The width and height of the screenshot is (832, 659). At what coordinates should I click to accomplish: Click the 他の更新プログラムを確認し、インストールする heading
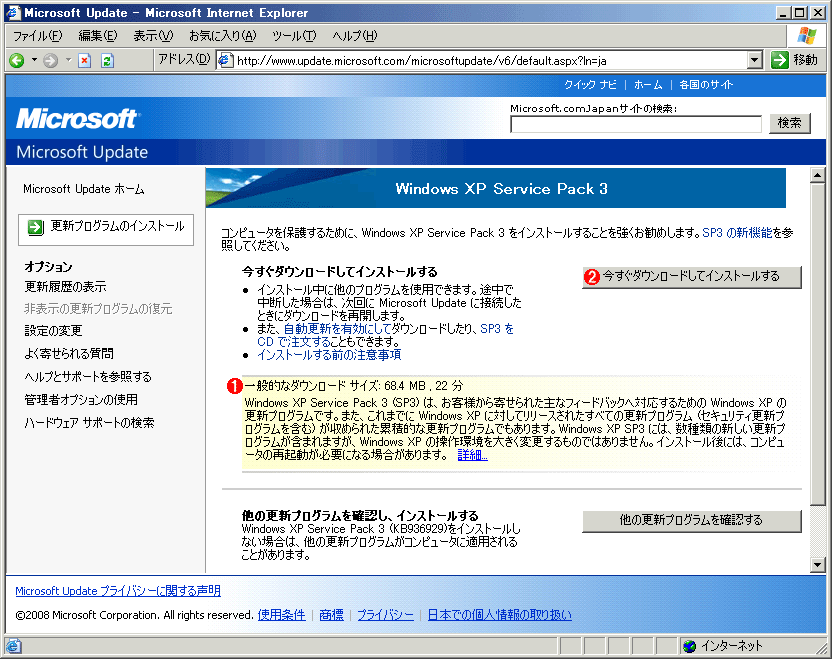point(360,515)
